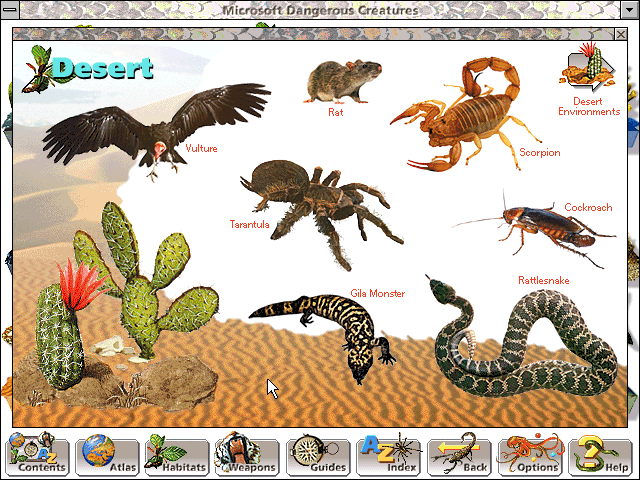This screenshot has width=640, height=480.
Task: Click the Desert Environments cactus arrow icon
Action: pyautogui.click(x=588, y=67)
